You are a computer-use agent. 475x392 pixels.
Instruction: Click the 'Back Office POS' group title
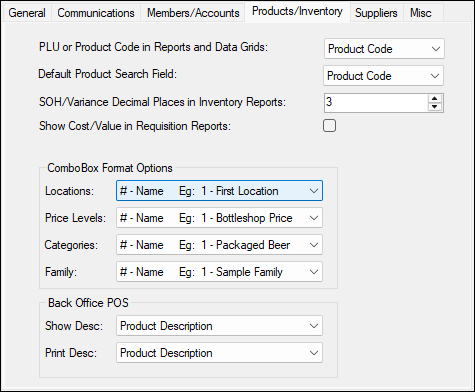88,303
